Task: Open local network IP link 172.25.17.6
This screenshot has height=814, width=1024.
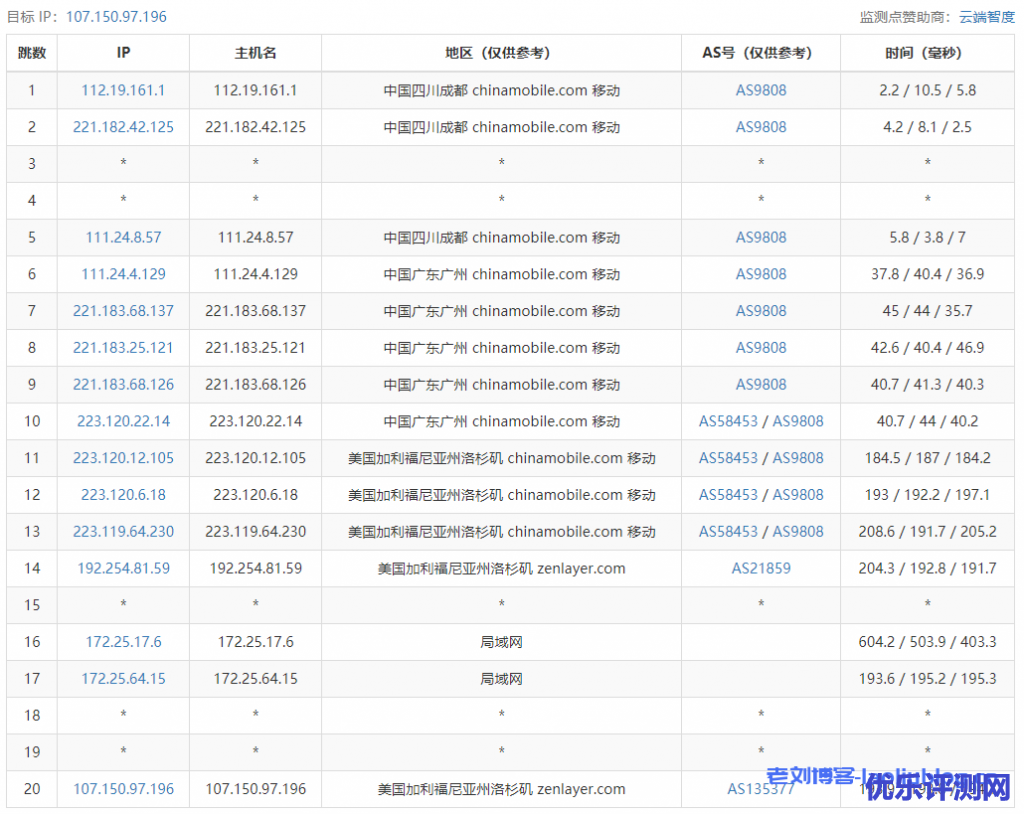Action: pyautogui.click(x=123, y=642)
